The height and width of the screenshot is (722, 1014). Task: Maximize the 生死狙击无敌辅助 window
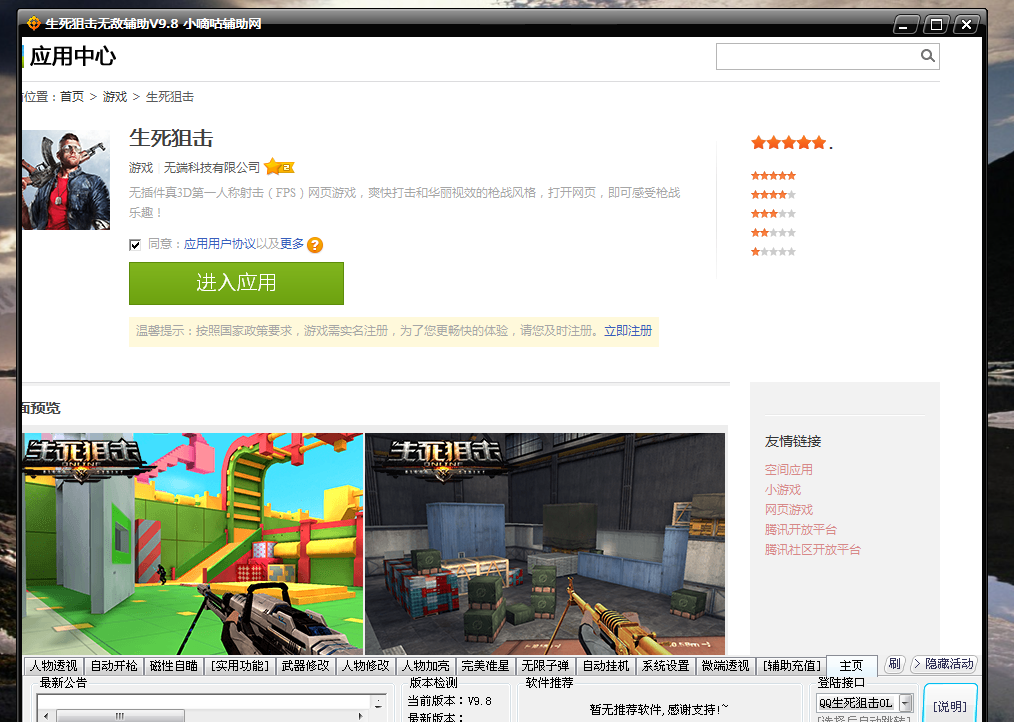pyautogui.click(x=936, y=25)
